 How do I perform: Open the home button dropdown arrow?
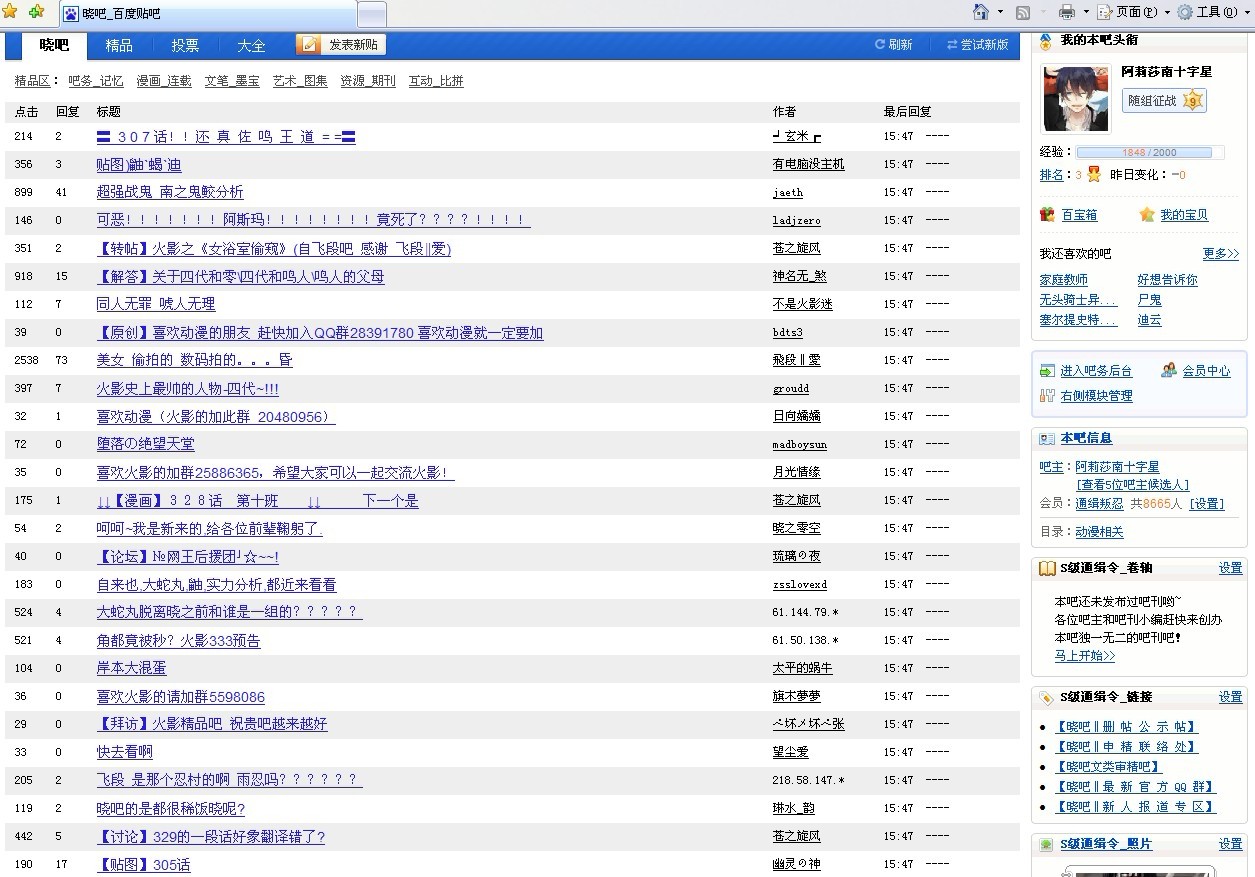click(x=1000, y=13)
